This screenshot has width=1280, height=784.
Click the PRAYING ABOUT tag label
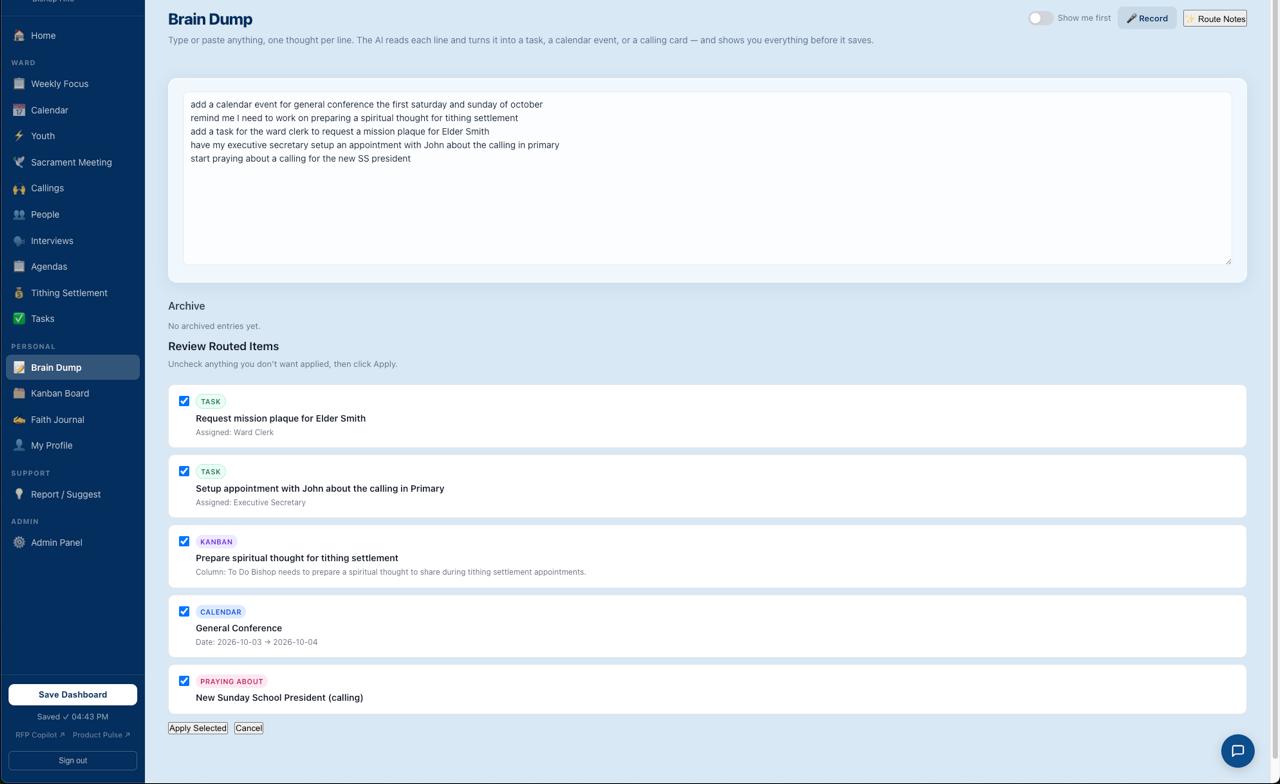pos(232,682)
